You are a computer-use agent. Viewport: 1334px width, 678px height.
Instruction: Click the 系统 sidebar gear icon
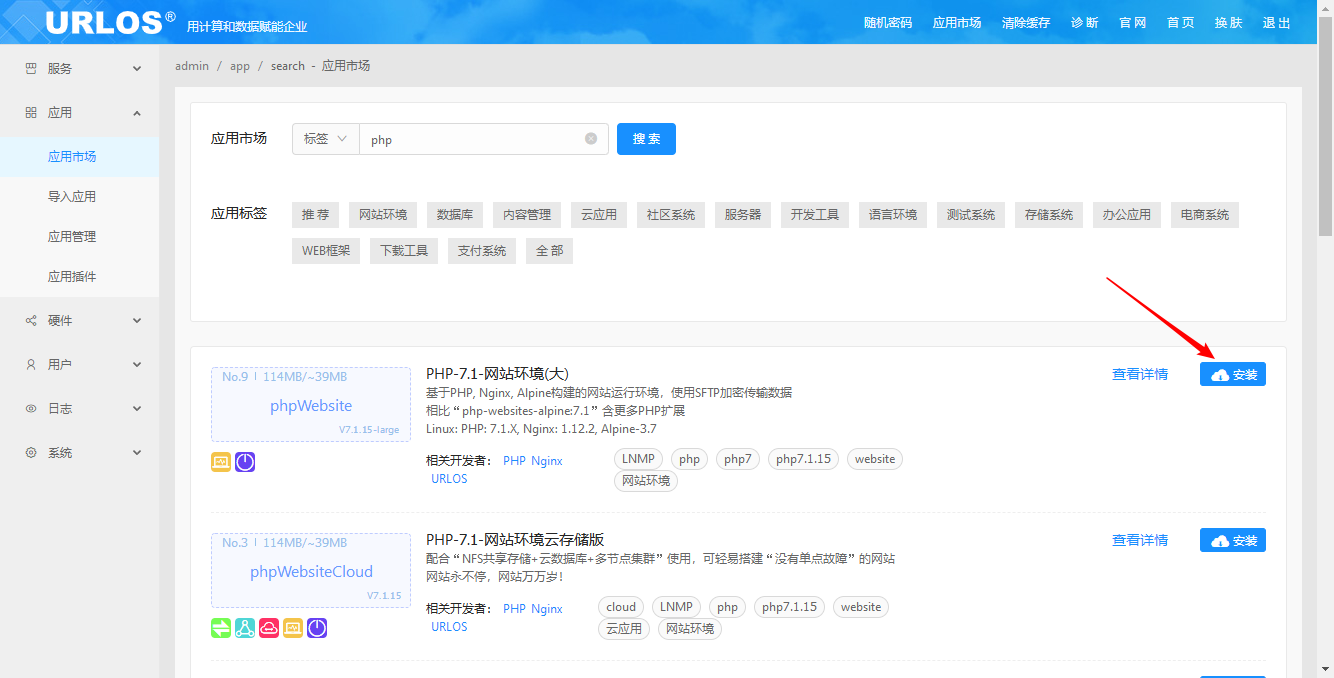pyautogui.click(x=31, y=453)
